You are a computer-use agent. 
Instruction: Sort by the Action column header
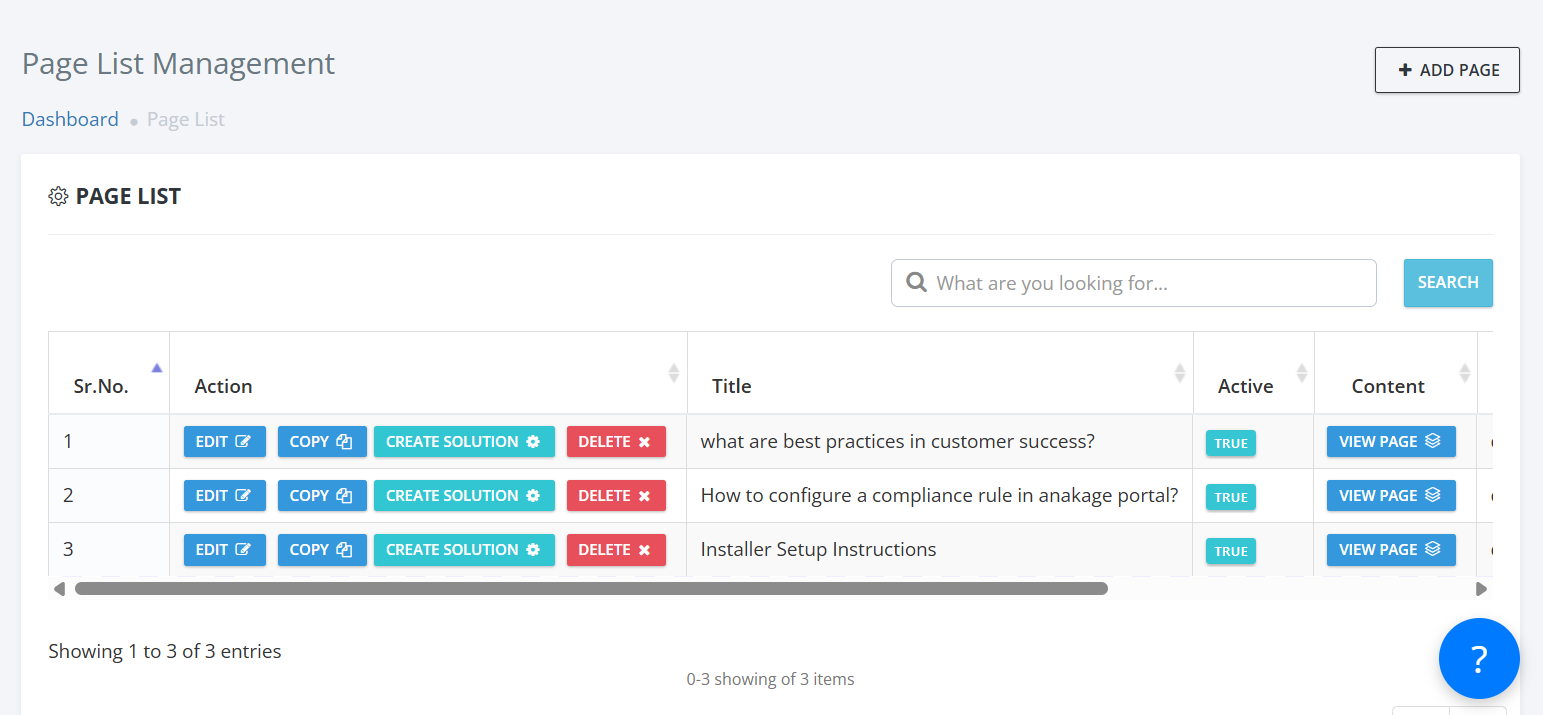428,373
